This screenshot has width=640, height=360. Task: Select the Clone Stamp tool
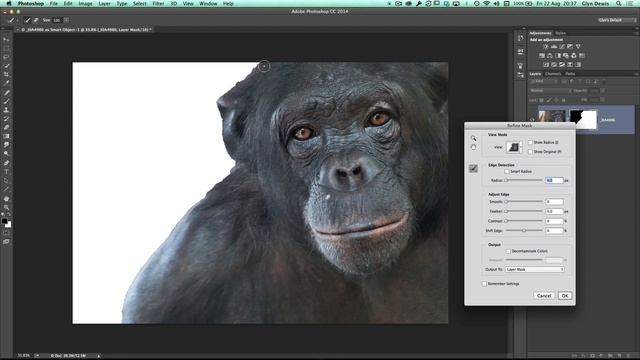(x=6, y=110)
